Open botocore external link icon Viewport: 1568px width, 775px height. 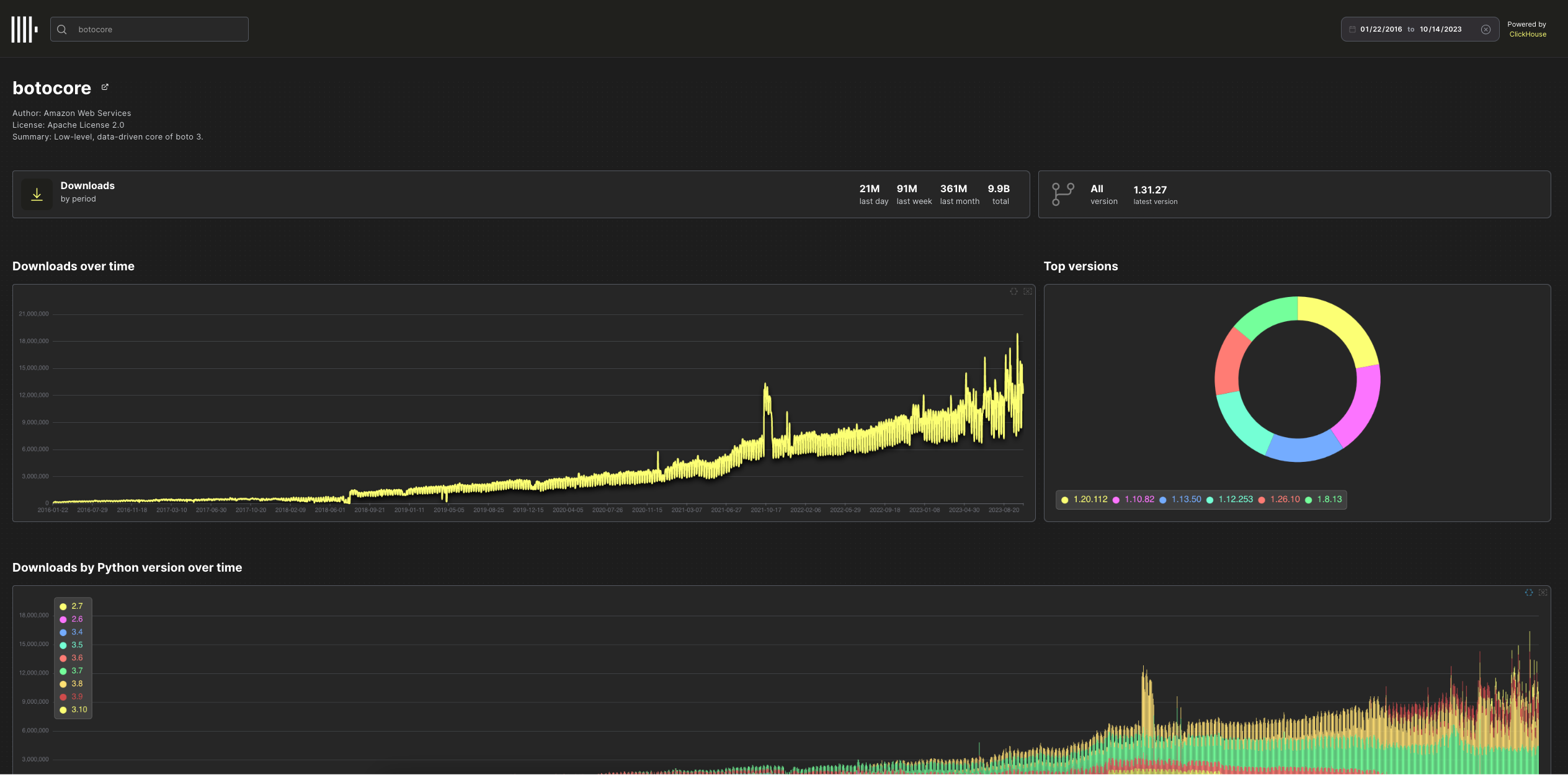tap(105, 87)
